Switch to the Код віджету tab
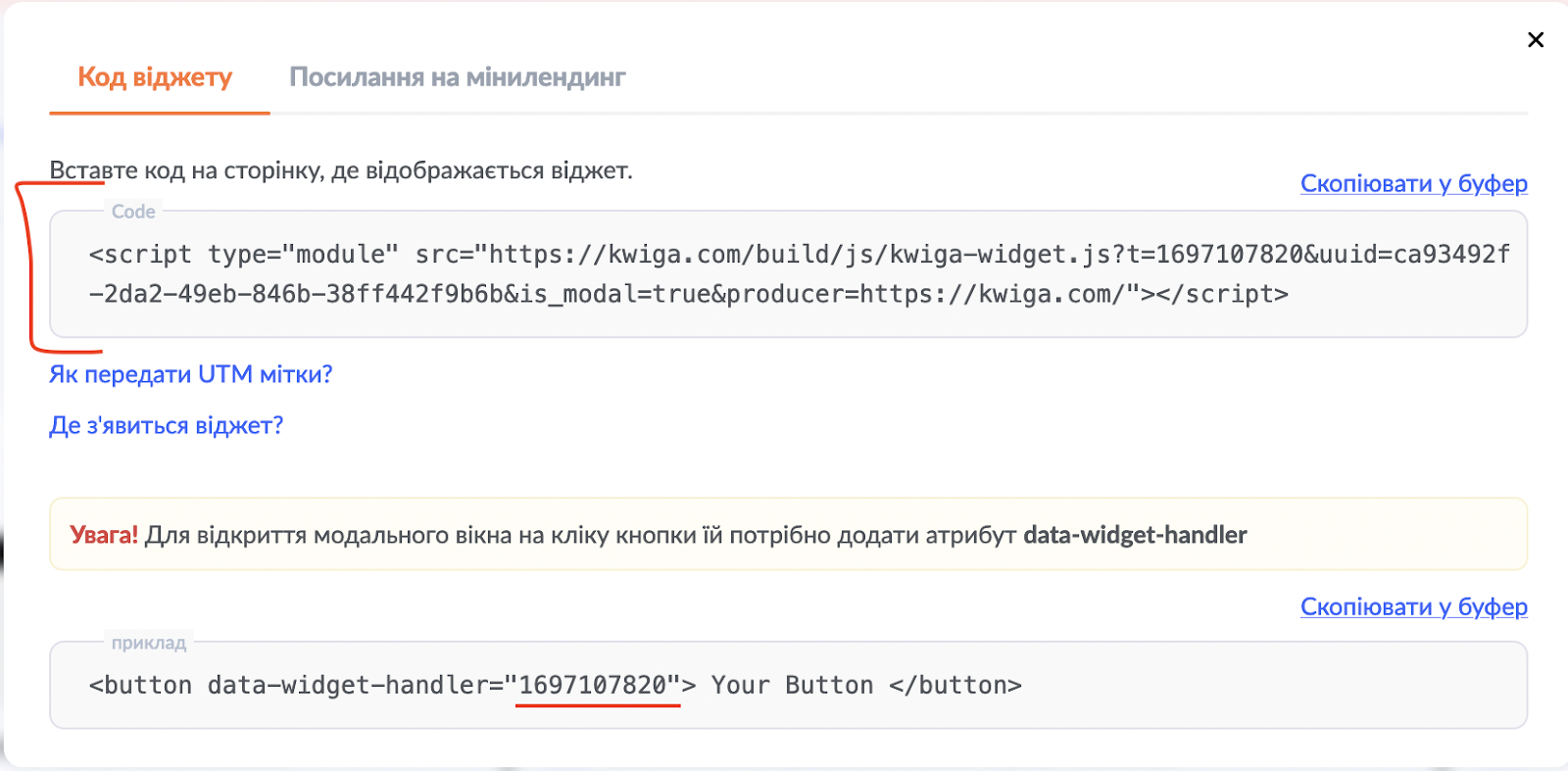The image size is (1568, 771). (156, 76)
